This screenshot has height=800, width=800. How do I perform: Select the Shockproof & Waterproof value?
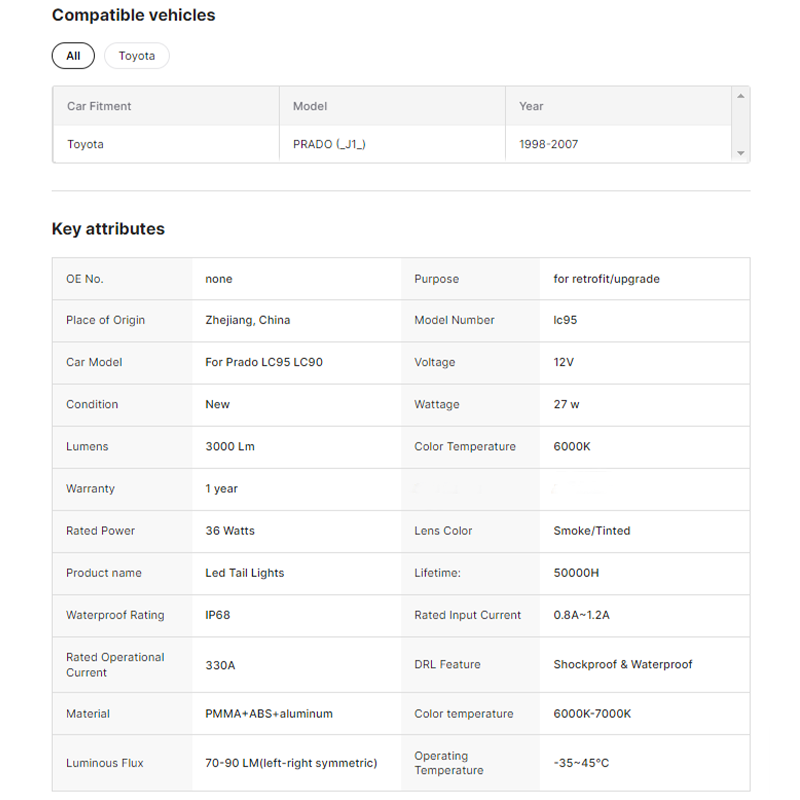tap(622, 664)
